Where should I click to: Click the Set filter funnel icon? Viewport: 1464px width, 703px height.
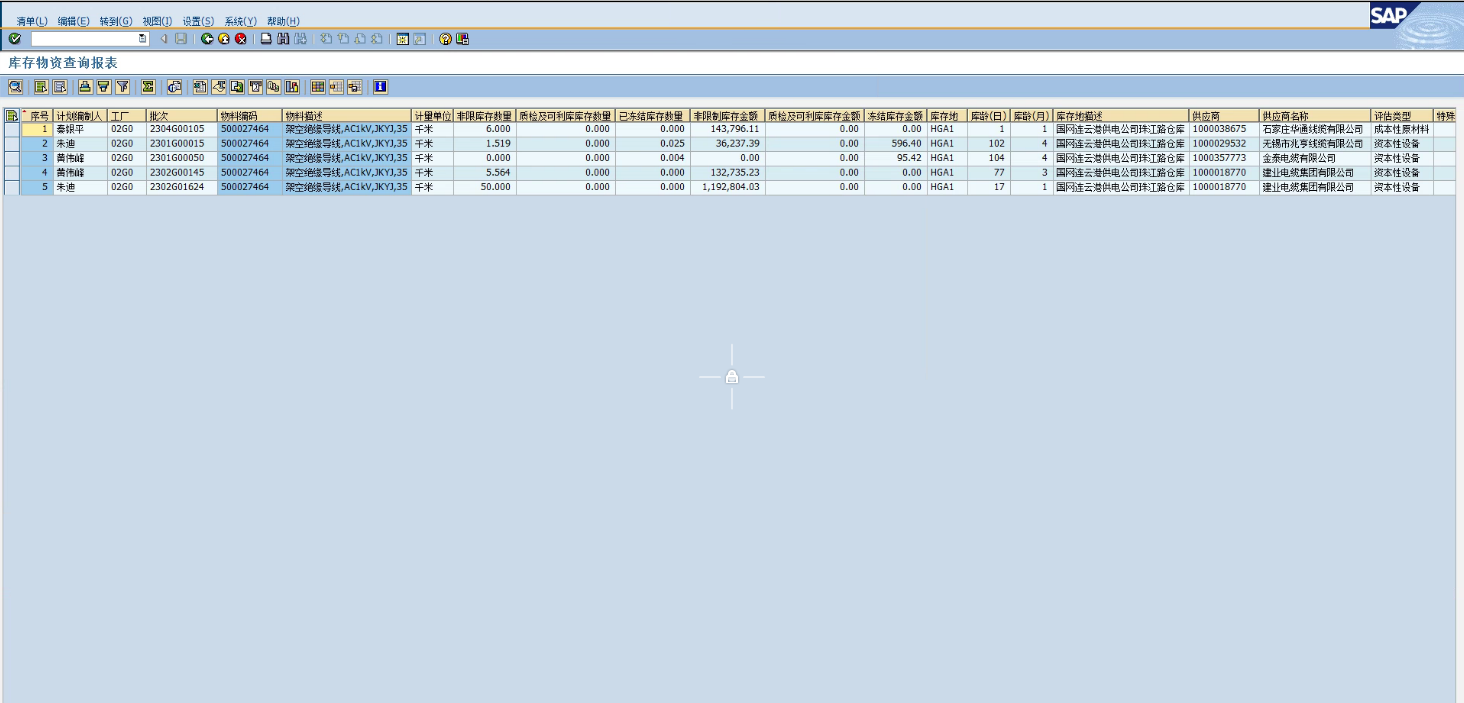[122, 87]
